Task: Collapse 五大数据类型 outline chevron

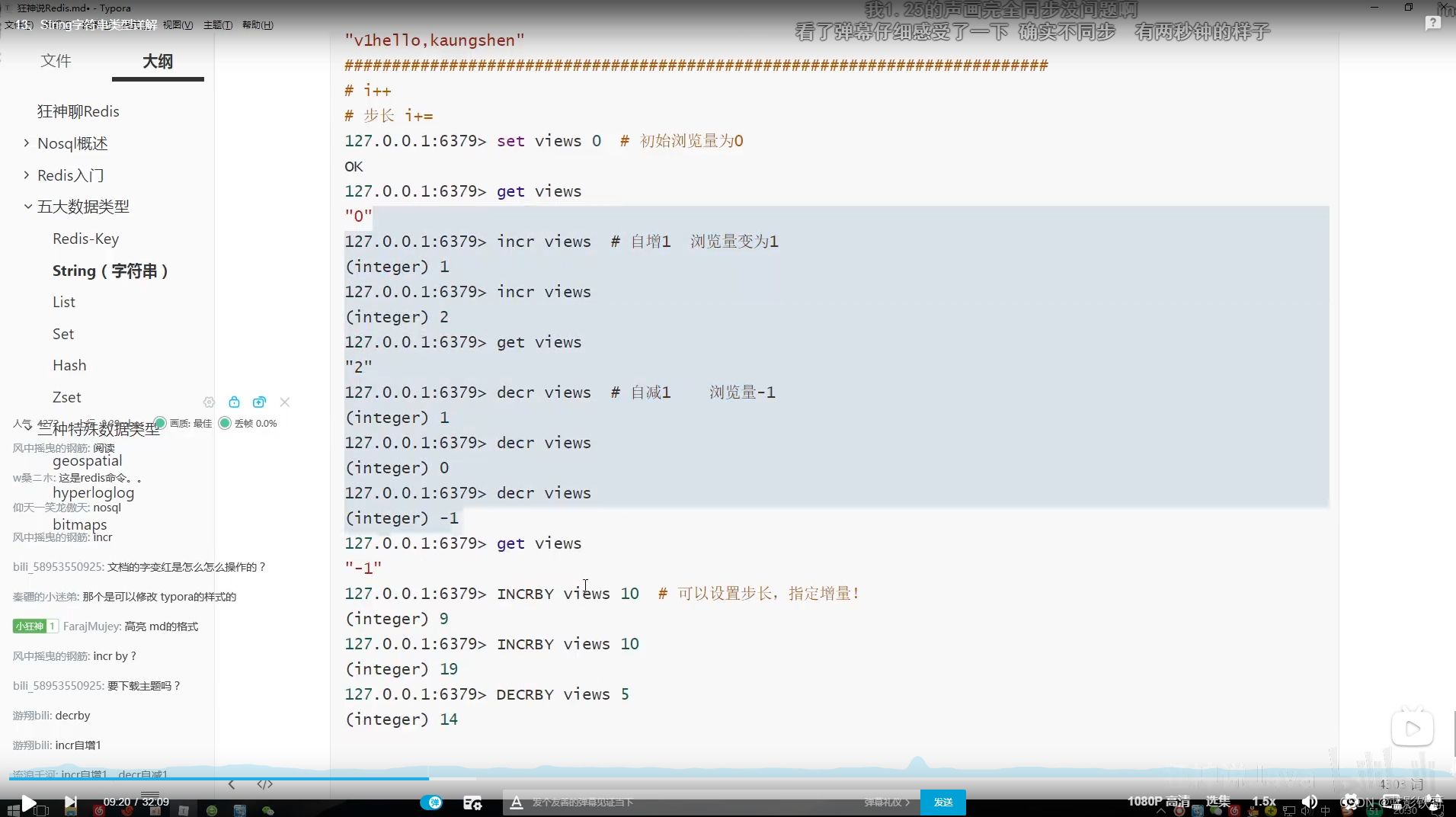Action: (x=27, y=207)
